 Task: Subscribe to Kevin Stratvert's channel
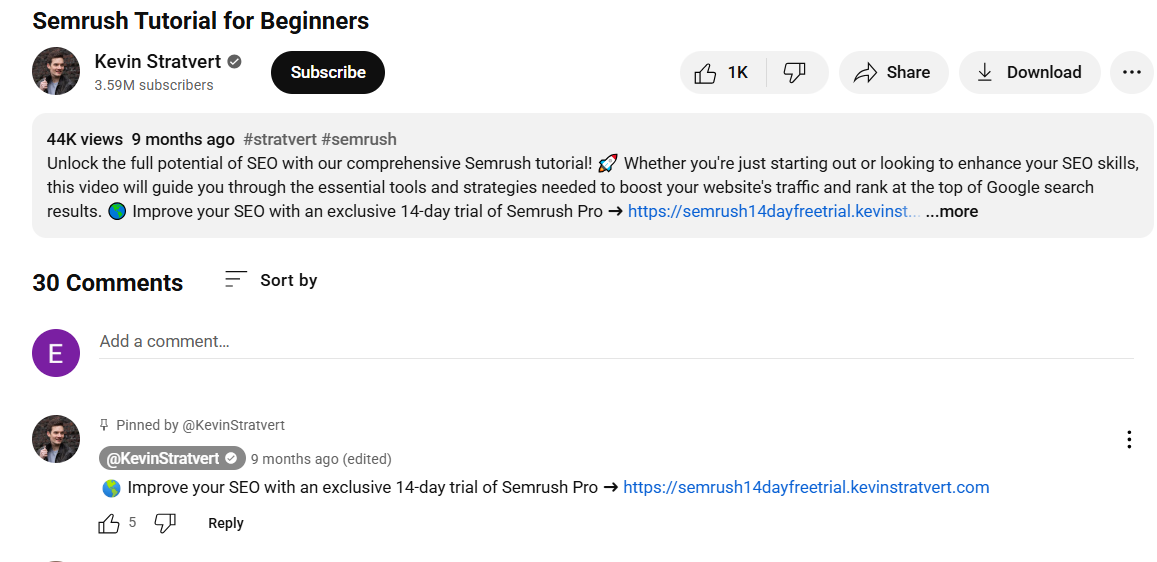click(x=328, y=72)
